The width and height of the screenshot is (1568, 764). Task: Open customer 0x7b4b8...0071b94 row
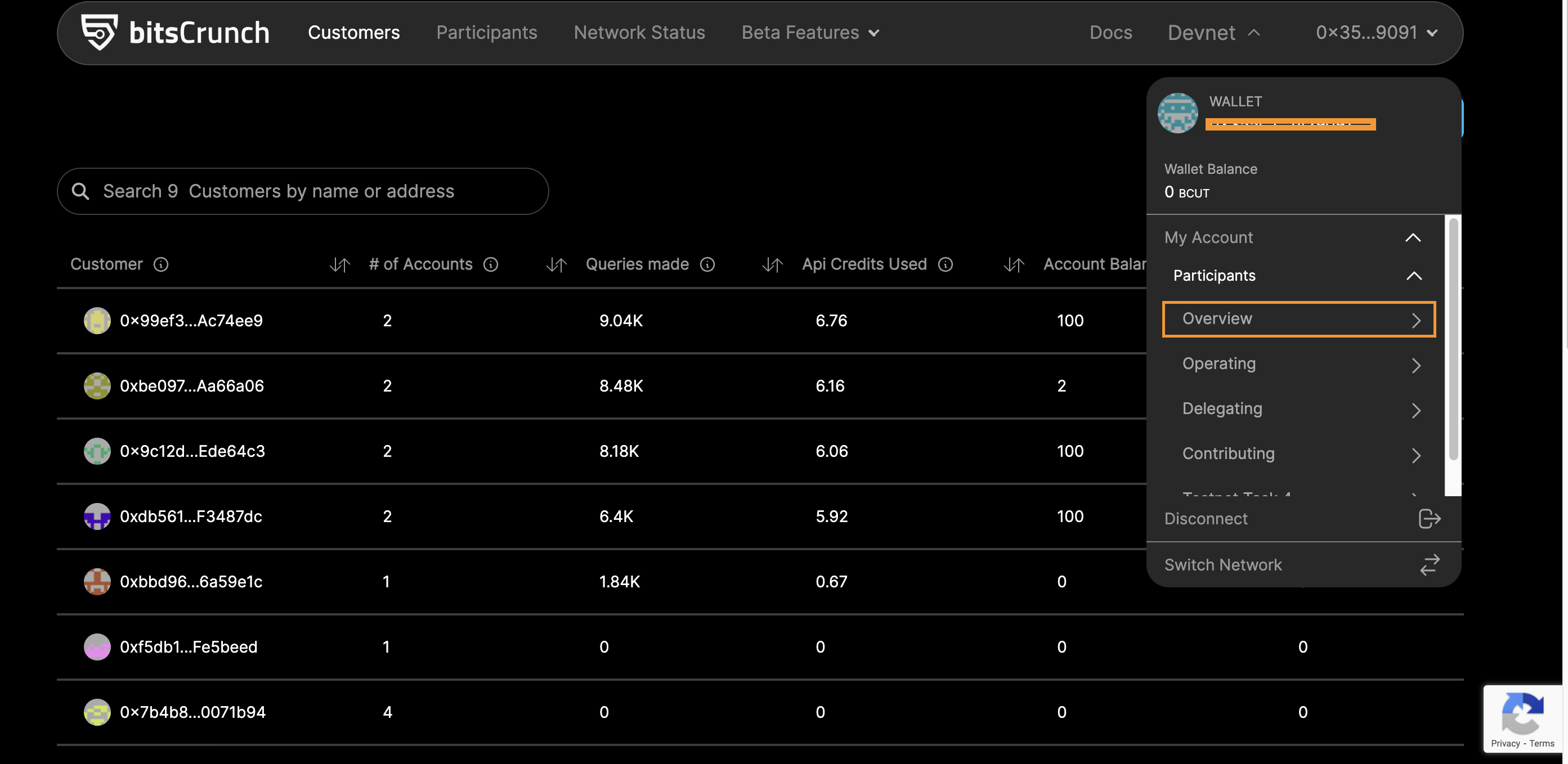coord(760,712)
